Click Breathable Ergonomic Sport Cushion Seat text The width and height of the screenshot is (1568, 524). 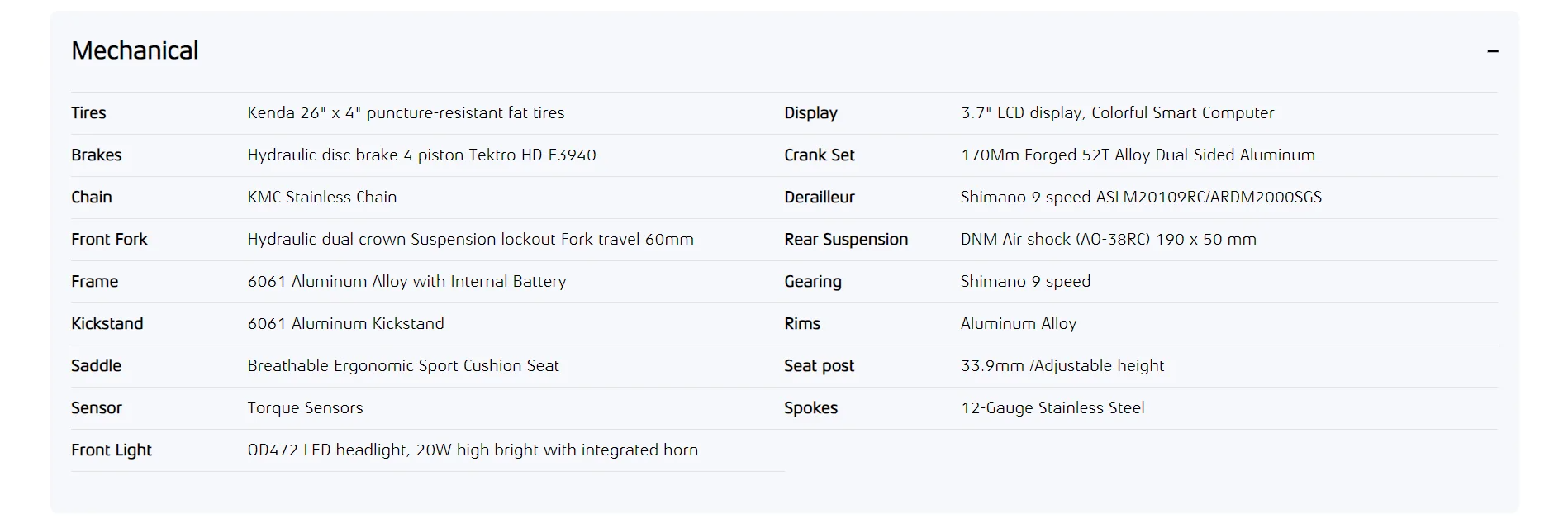click(403, 365)
